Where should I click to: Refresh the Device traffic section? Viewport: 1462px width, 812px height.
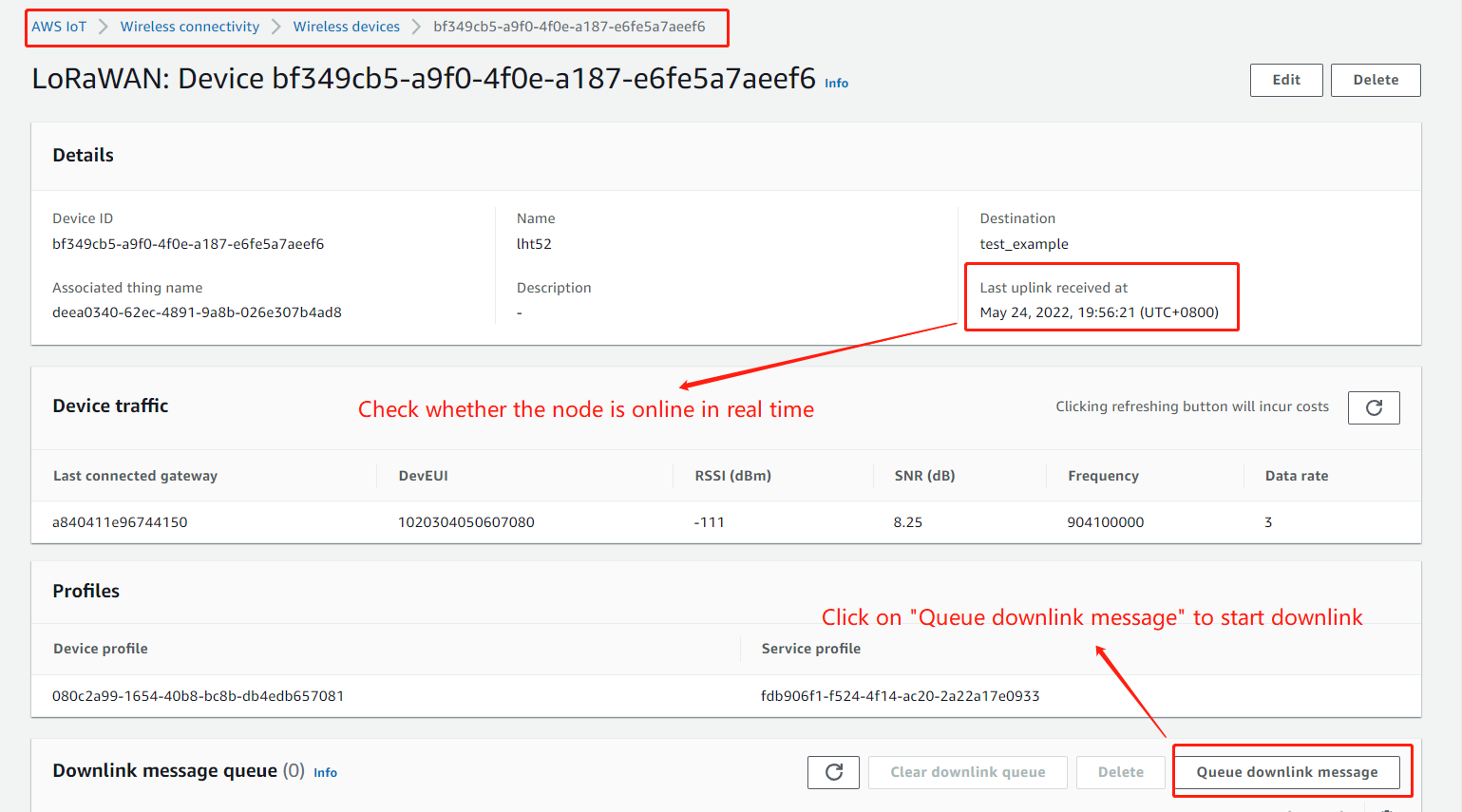[x=1373, y=407]
